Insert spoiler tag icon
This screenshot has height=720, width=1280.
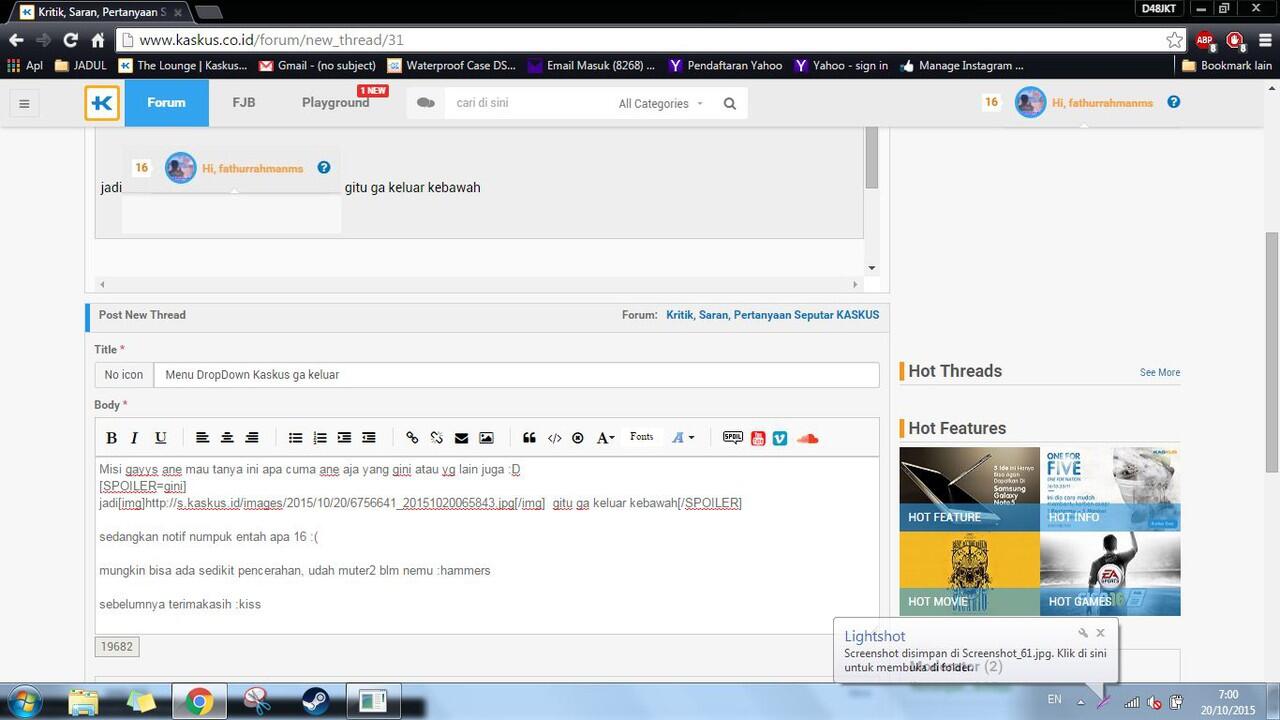click(733, 438)
